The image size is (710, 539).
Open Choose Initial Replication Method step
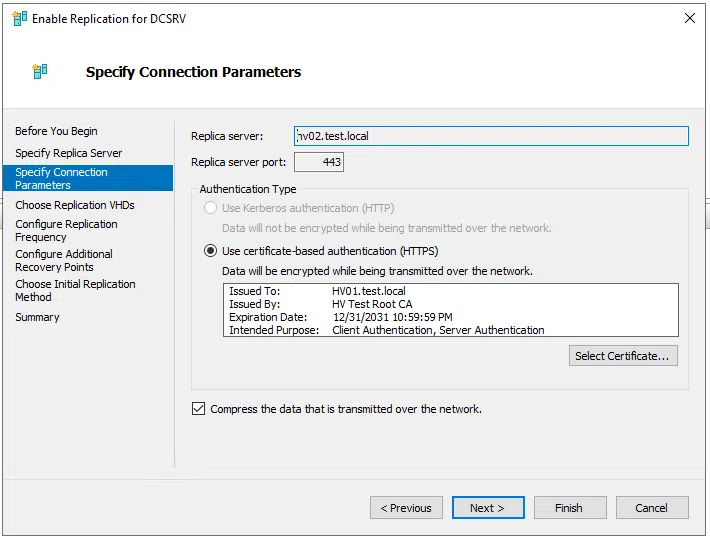point(75,291)
